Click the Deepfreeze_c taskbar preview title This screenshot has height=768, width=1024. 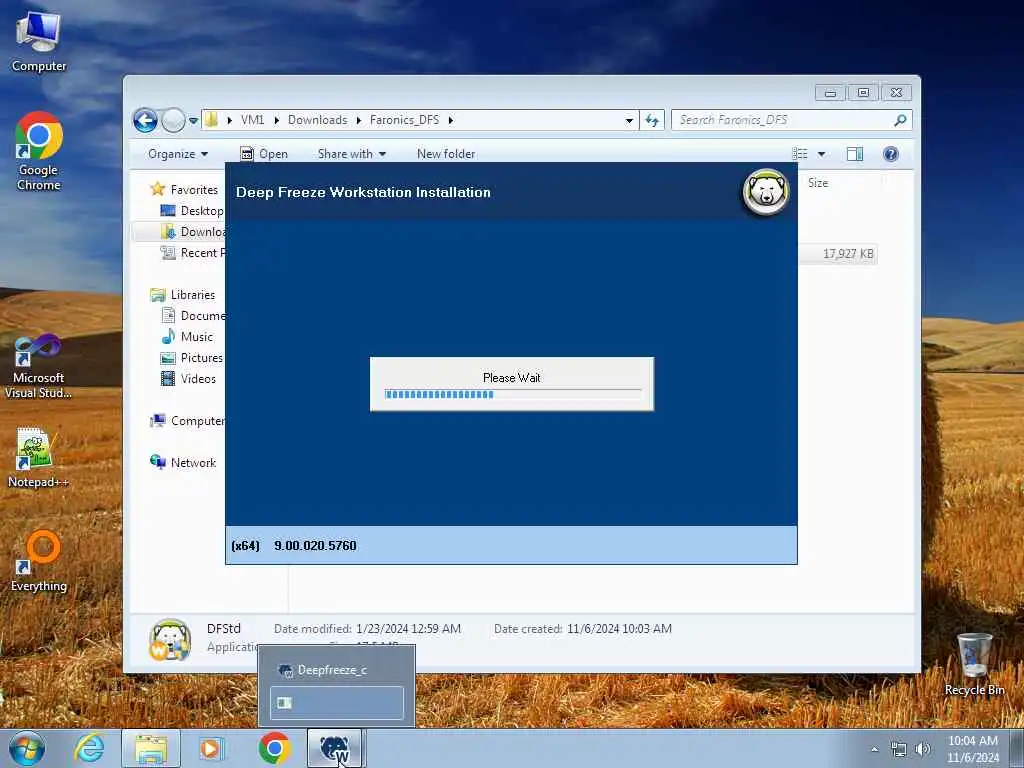(x=332, y=670)
